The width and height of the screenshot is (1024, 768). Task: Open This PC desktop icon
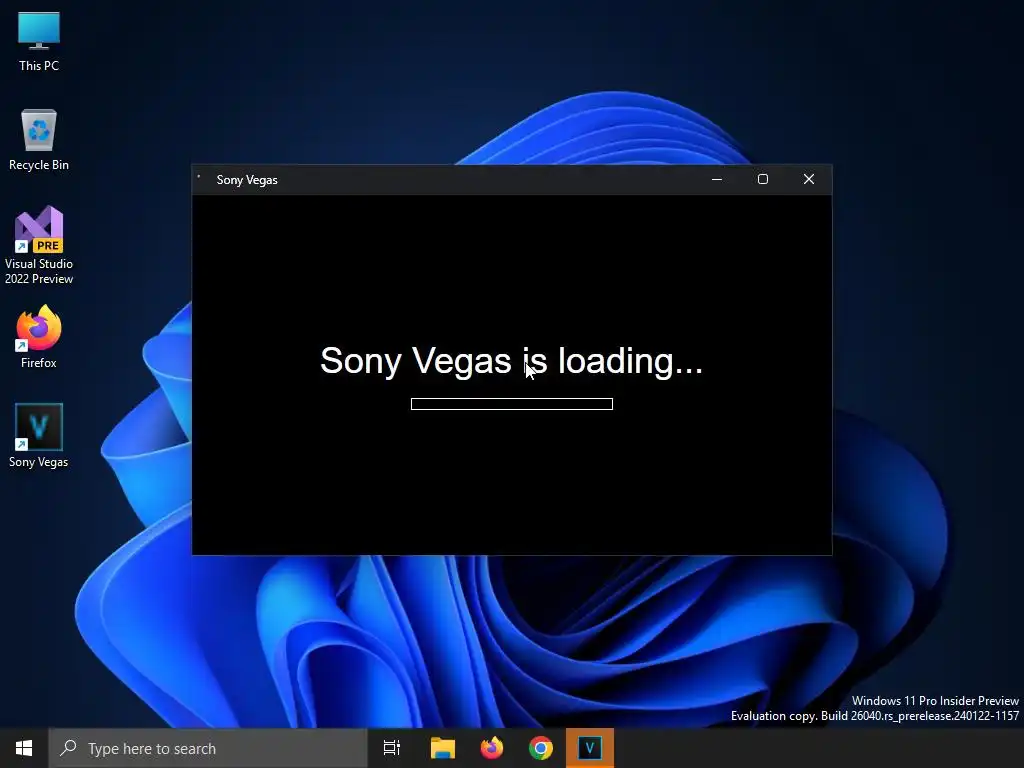pyautogui.click(x=39, y=41)
